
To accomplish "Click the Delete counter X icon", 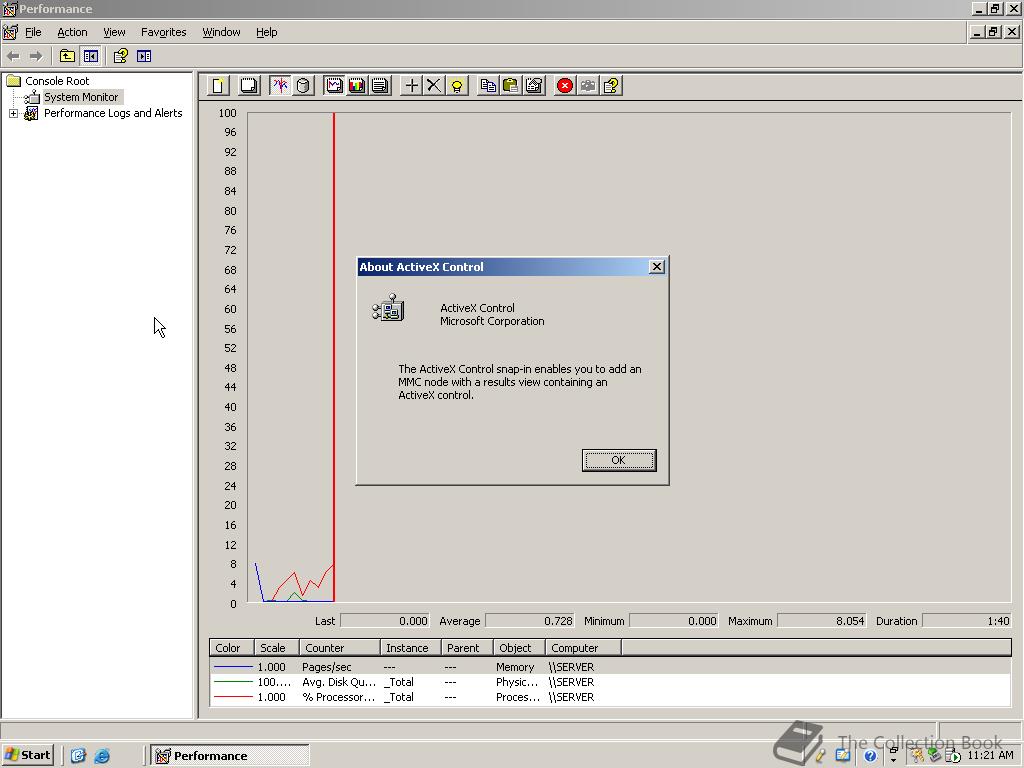I will pos(434,86).
